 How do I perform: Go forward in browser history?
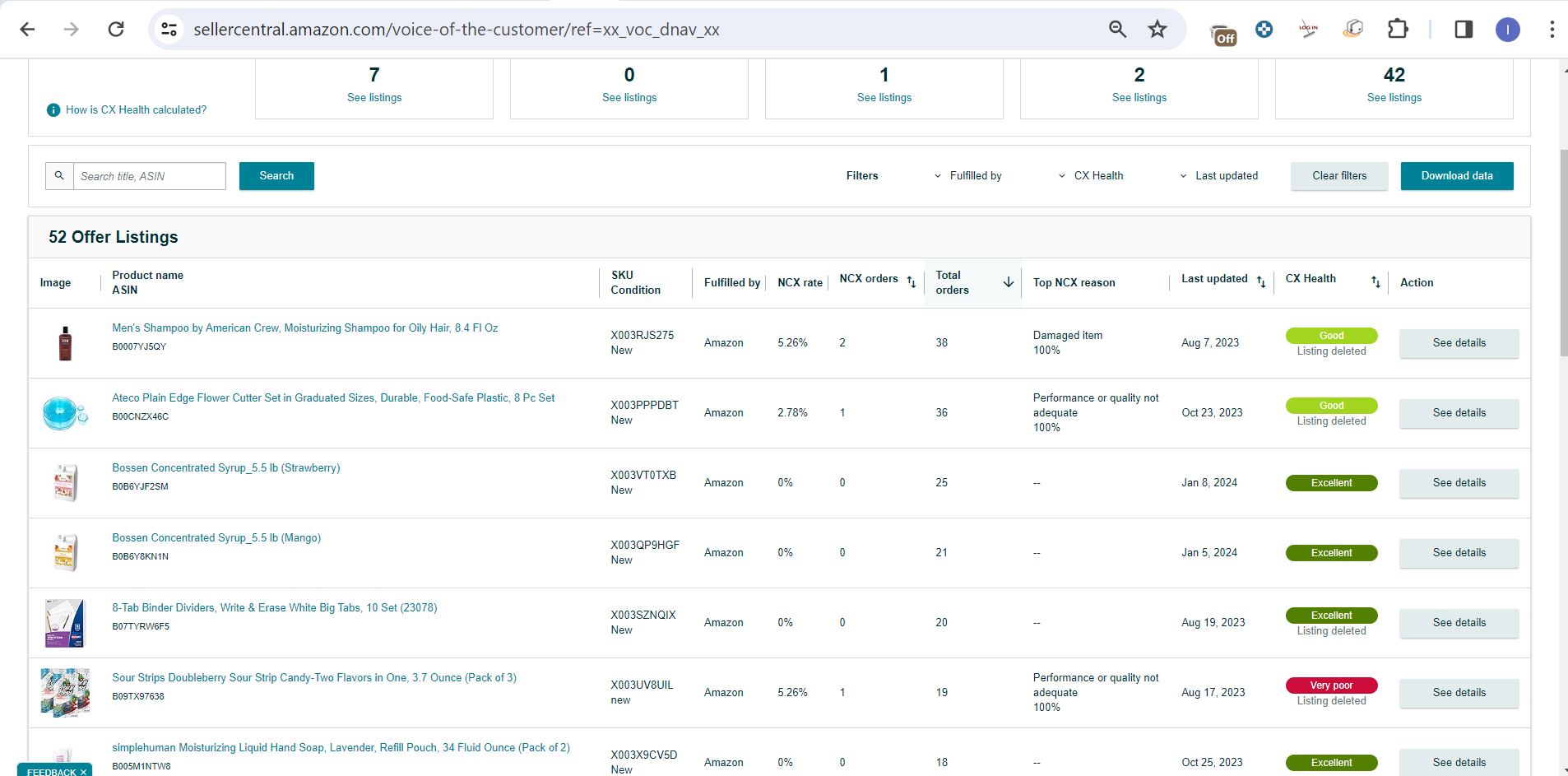pyautogui.click(x=72, y=30)
